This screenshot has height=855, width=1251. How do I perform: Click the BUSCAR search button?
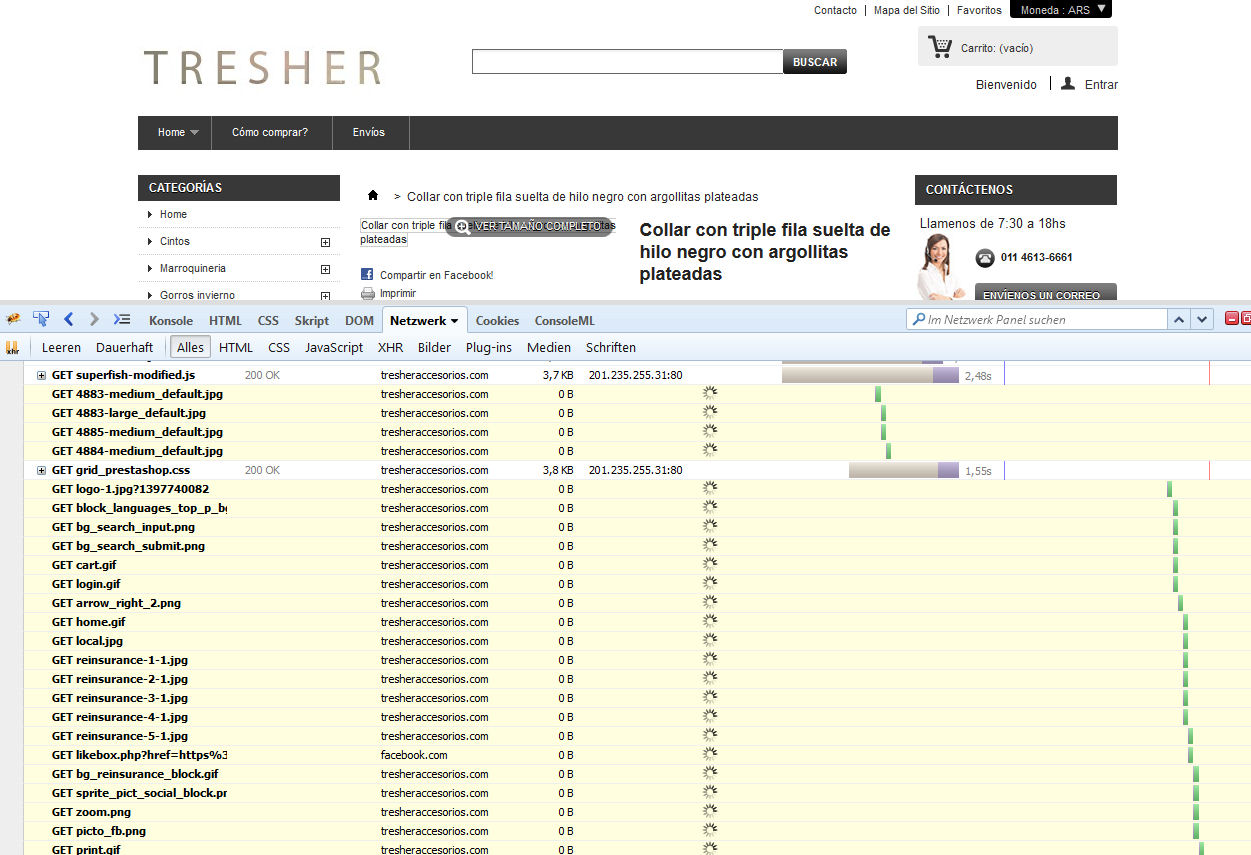tap(815, 62)
